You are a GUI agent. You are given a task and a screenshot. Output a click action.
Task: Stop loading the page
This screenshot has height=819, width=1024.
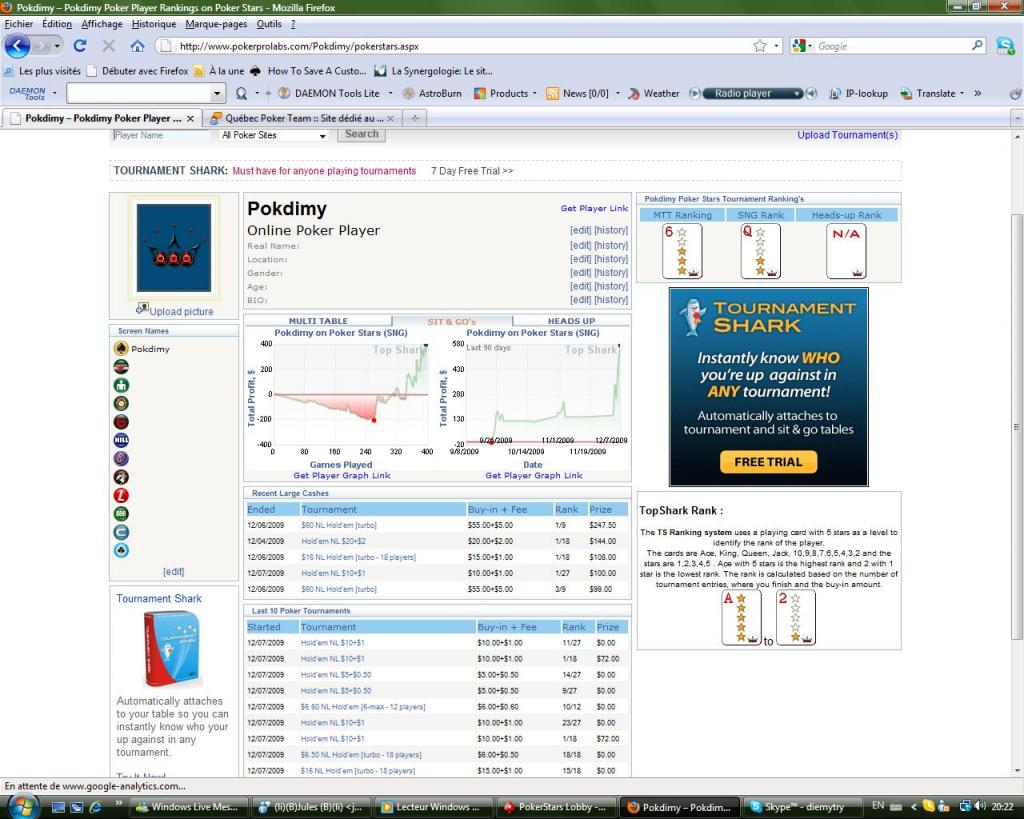(108, 46)
